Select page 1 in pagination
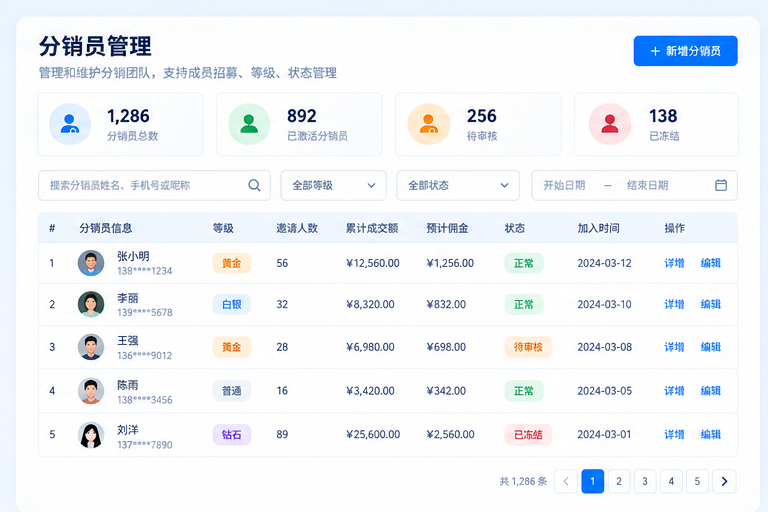Screen dimensions: 768x512 click(592, 481)
